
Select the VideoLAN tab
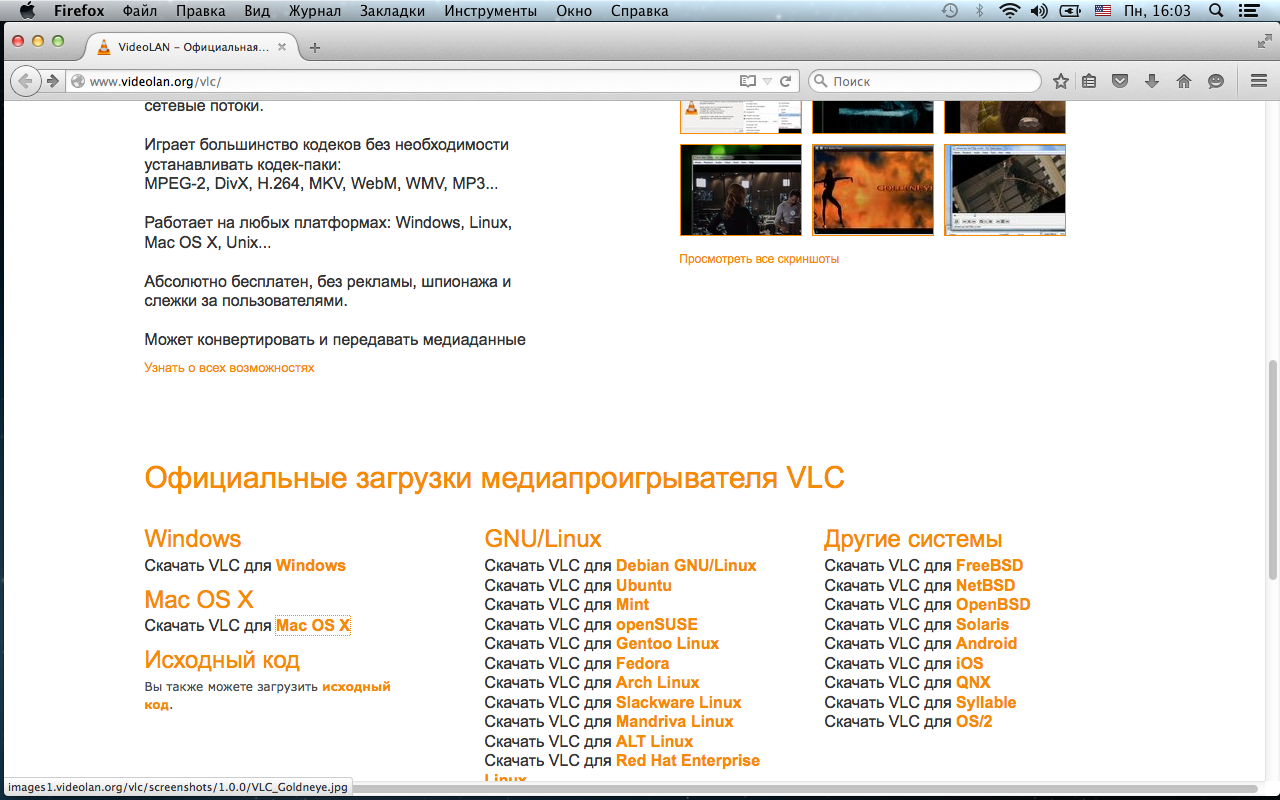click(192, 47)
